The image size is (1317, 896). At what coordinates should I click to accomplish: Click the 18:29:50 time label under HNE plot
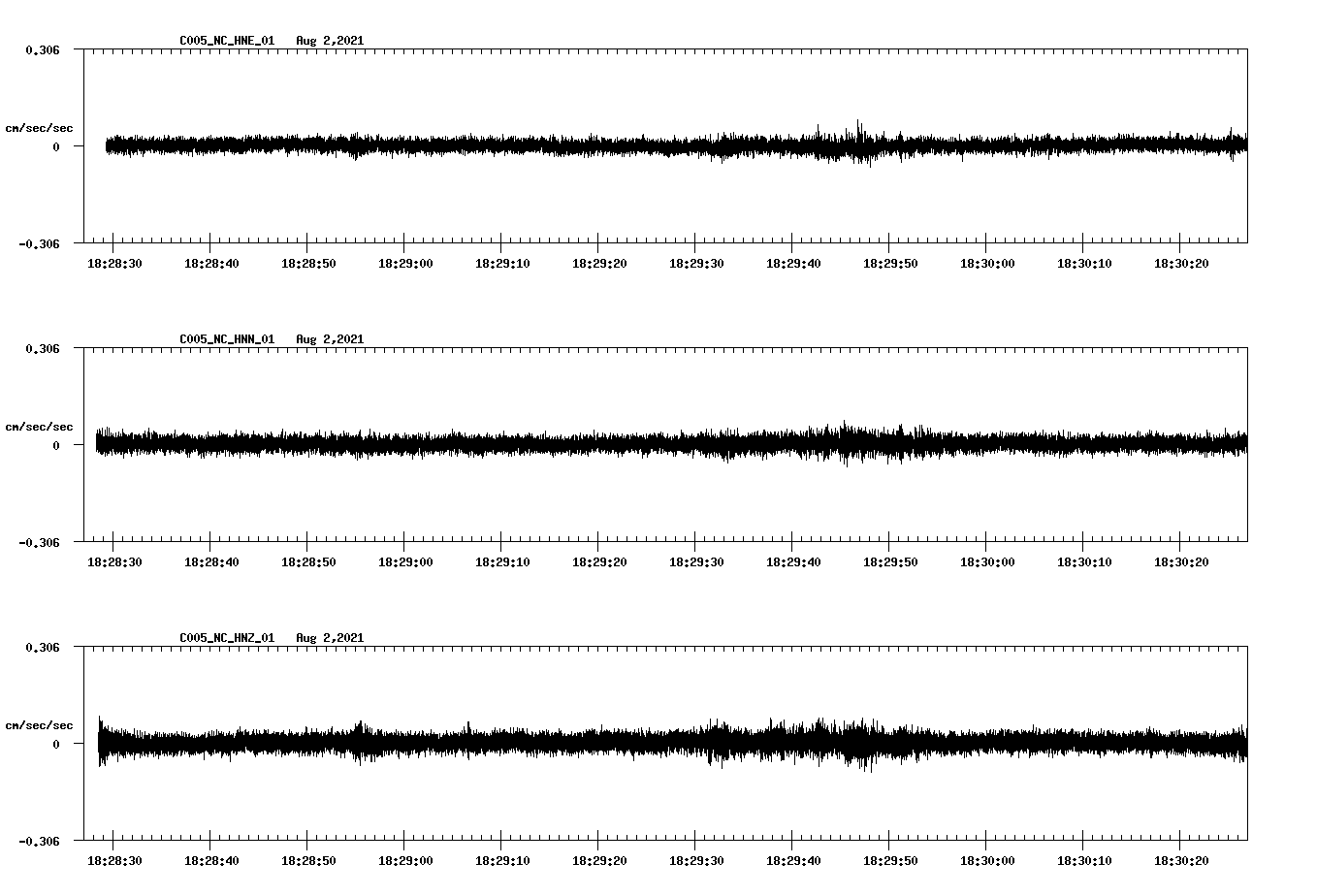[890, 263]
